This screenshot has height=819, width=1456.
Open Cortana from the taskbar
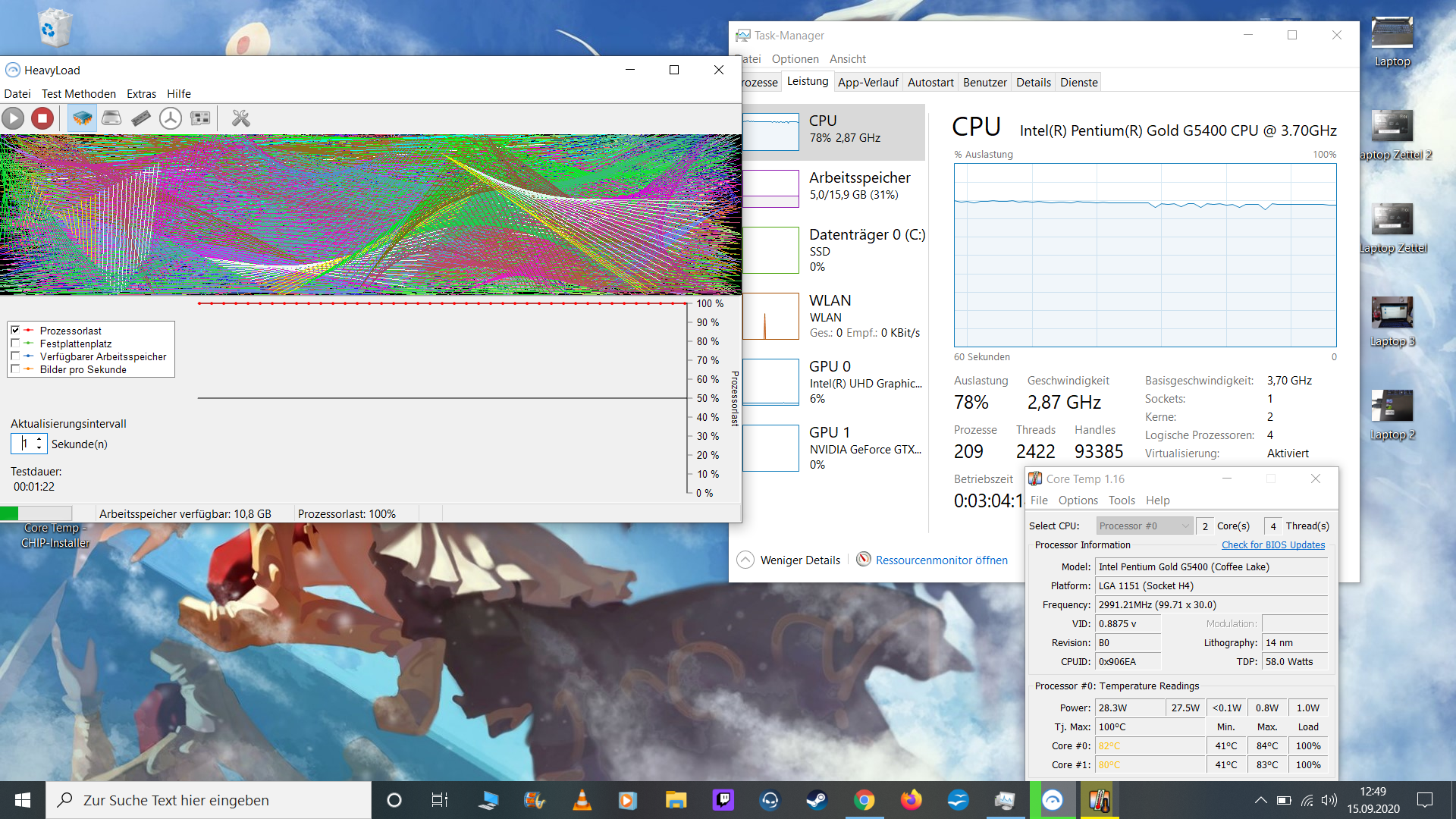point(394,800)
